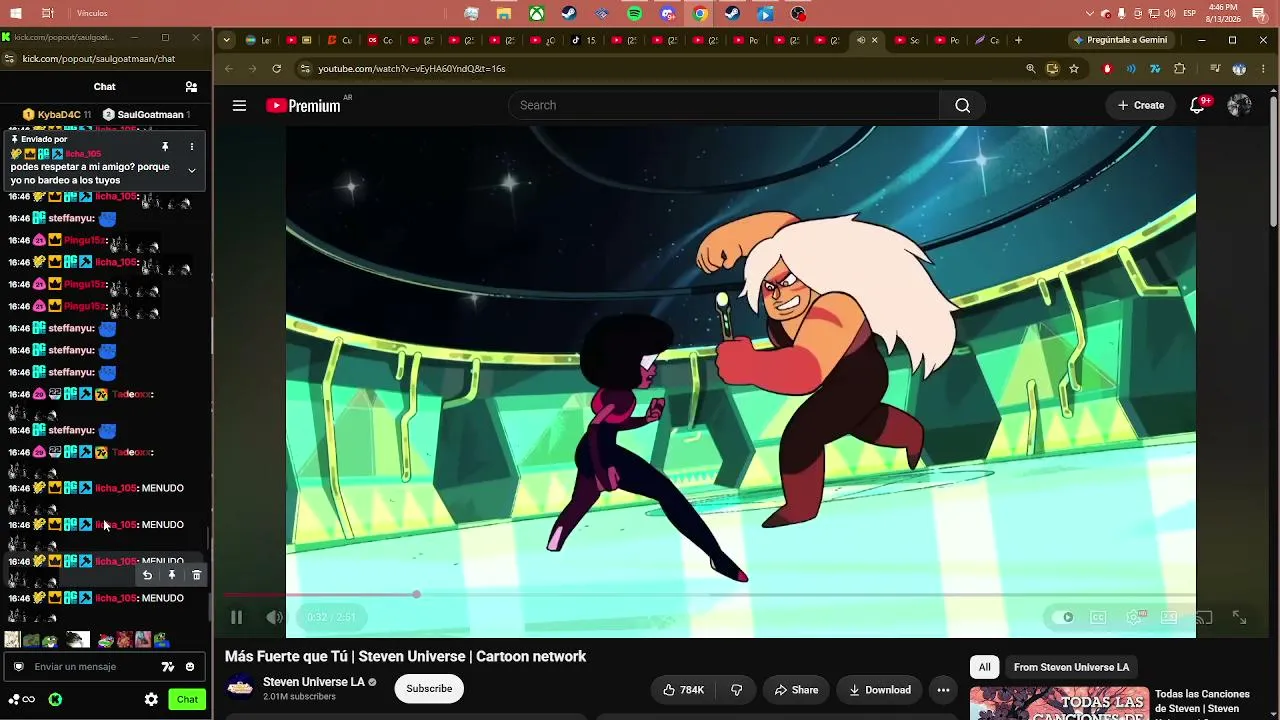Delete the hovered chat message

coord(196,575)
